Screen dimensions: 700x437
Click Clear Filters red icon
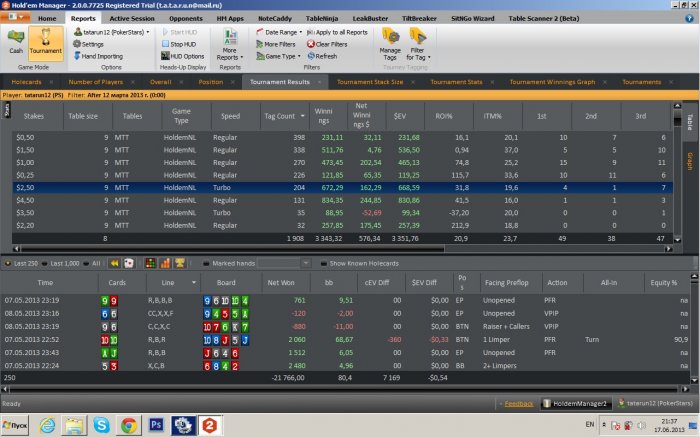pos(311,44)
